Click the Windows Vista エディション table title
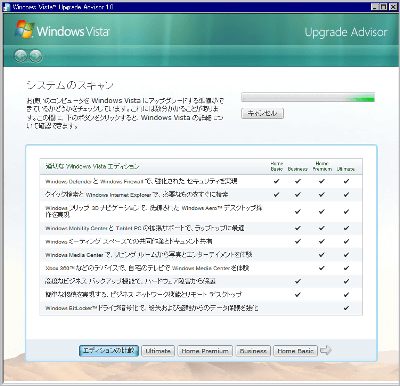Screen dimensions: 400x386 tap(92, 166)
